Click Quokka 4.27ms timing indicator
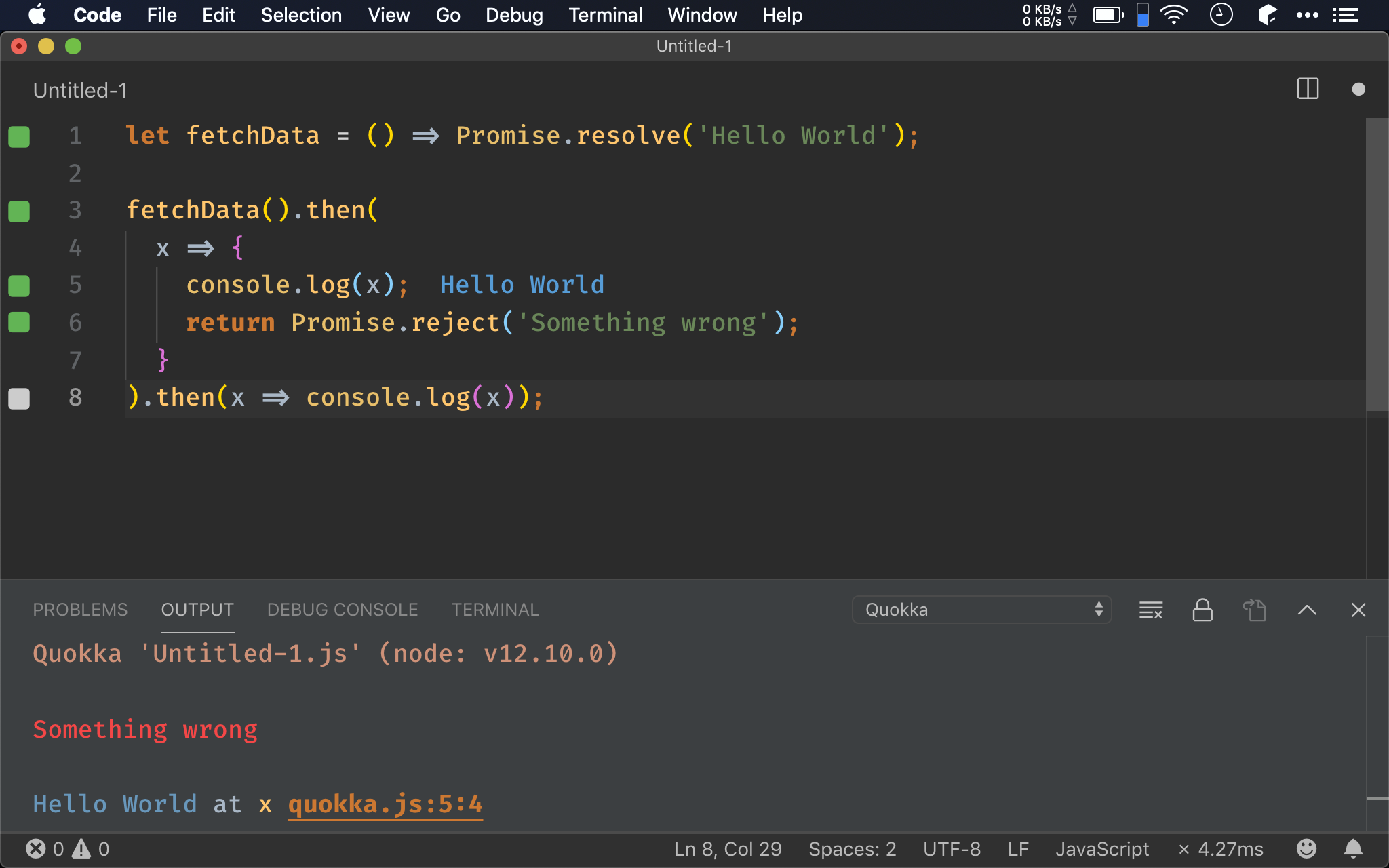1389x868 pixels. pyautogui.click(x=1220, y=849)
